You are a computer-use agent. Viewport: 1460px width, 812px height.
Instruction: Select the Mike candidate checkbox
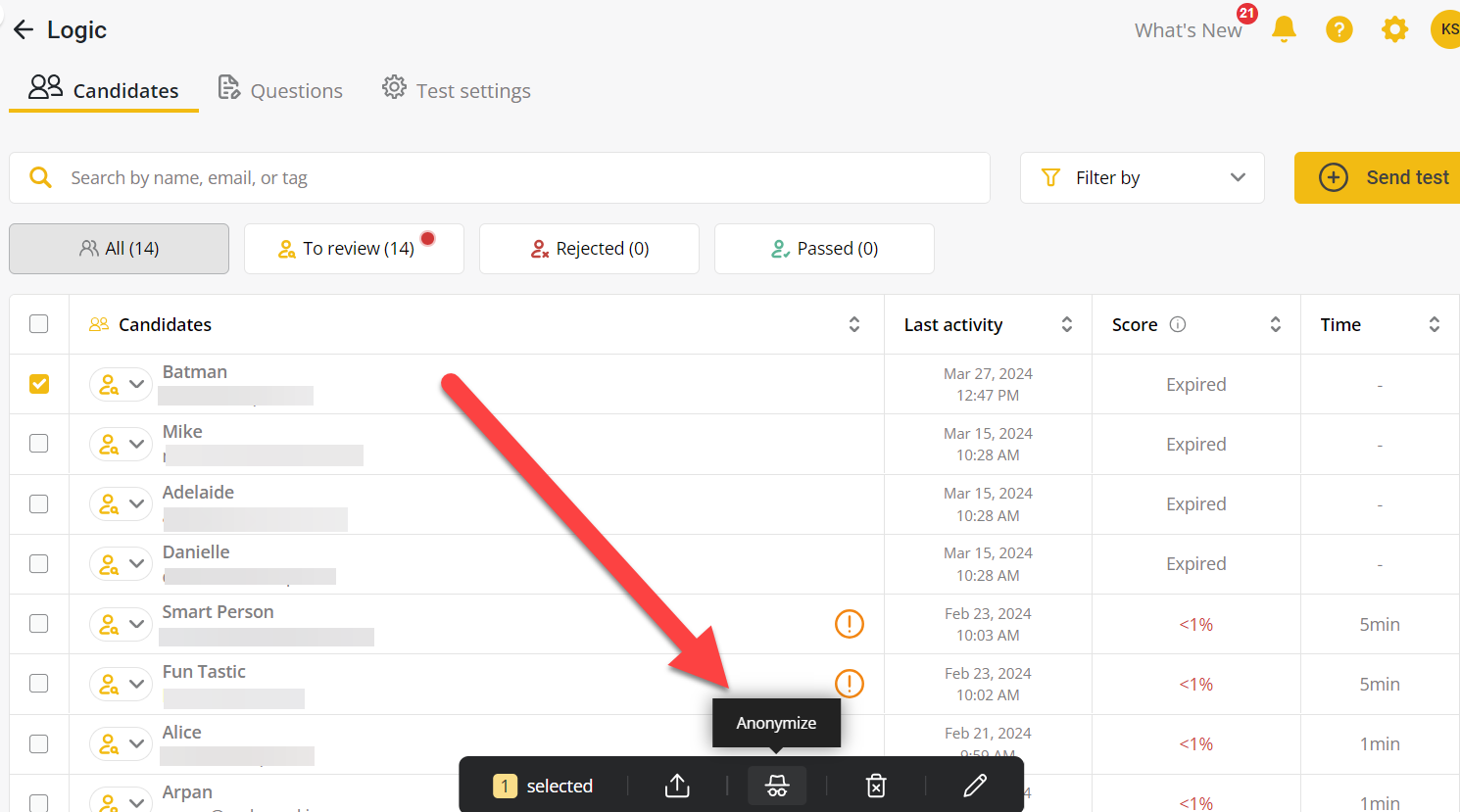[x=39, y=444]
